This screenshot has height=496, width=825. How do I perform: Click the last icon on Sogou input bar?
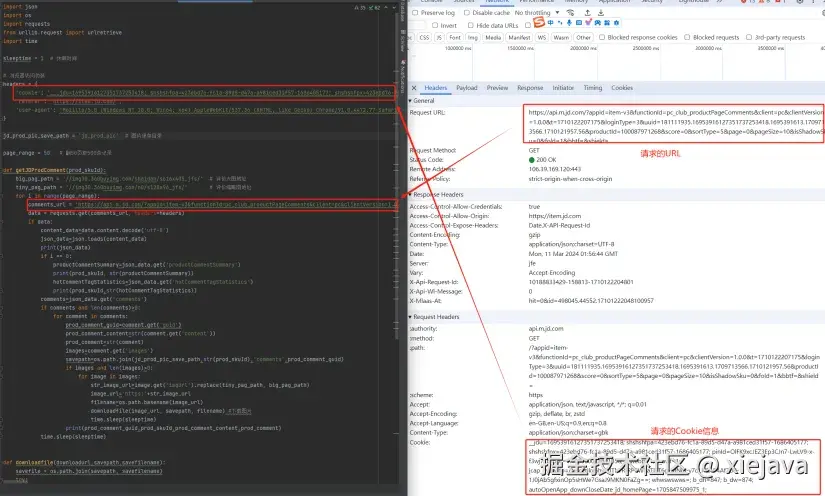pyautogui.click(x=616, y=23)
